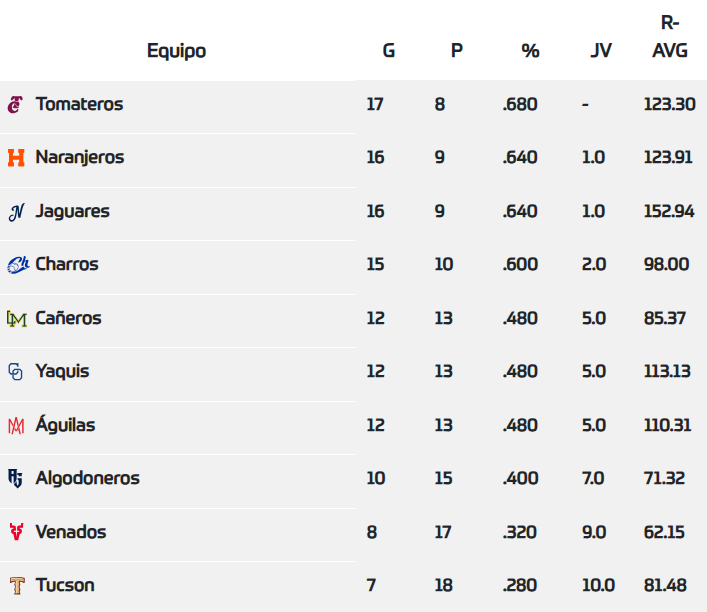
Task: Open the Charros team name link
Action: pos(67,265)
